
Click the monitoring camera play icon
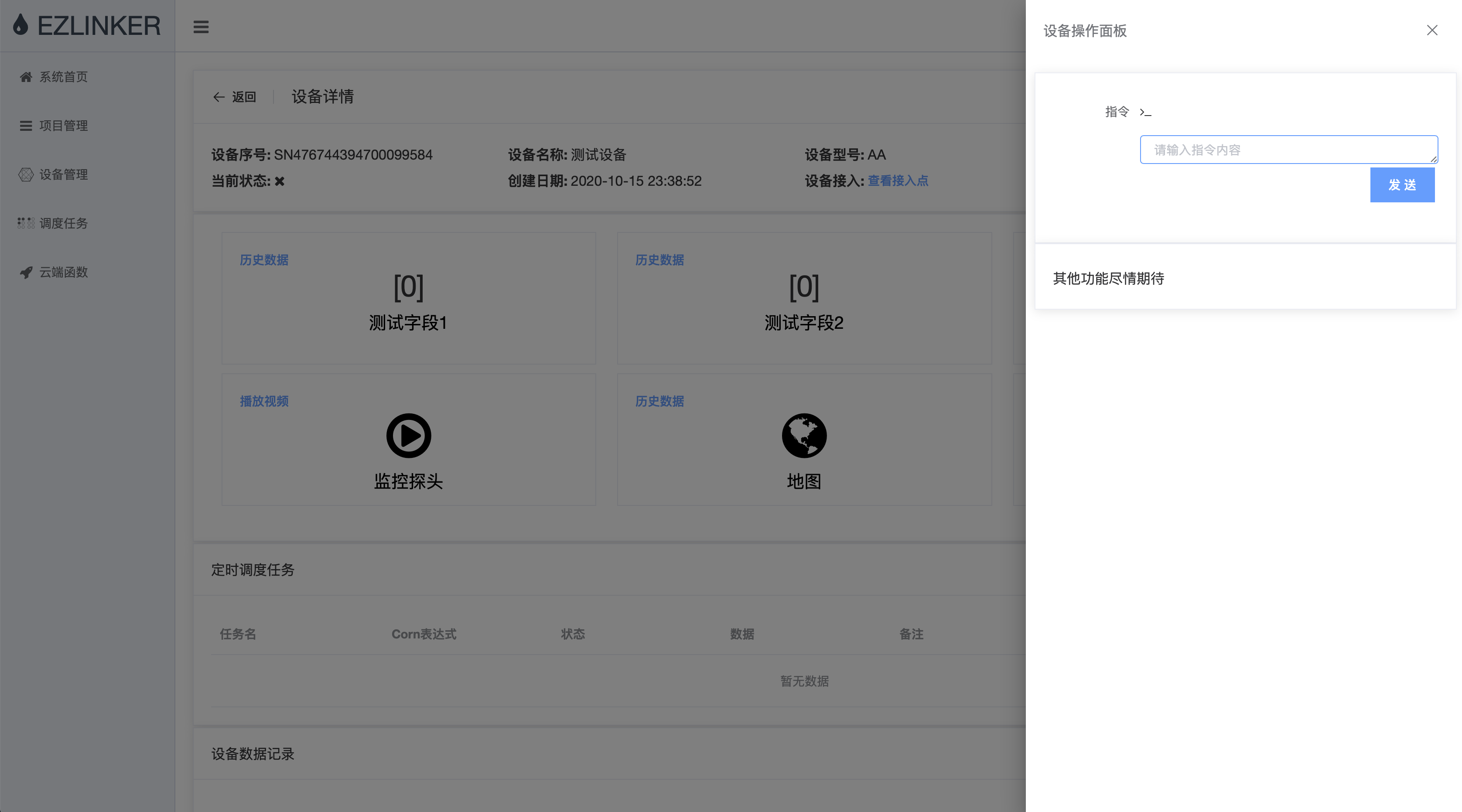tap(408, 436)
